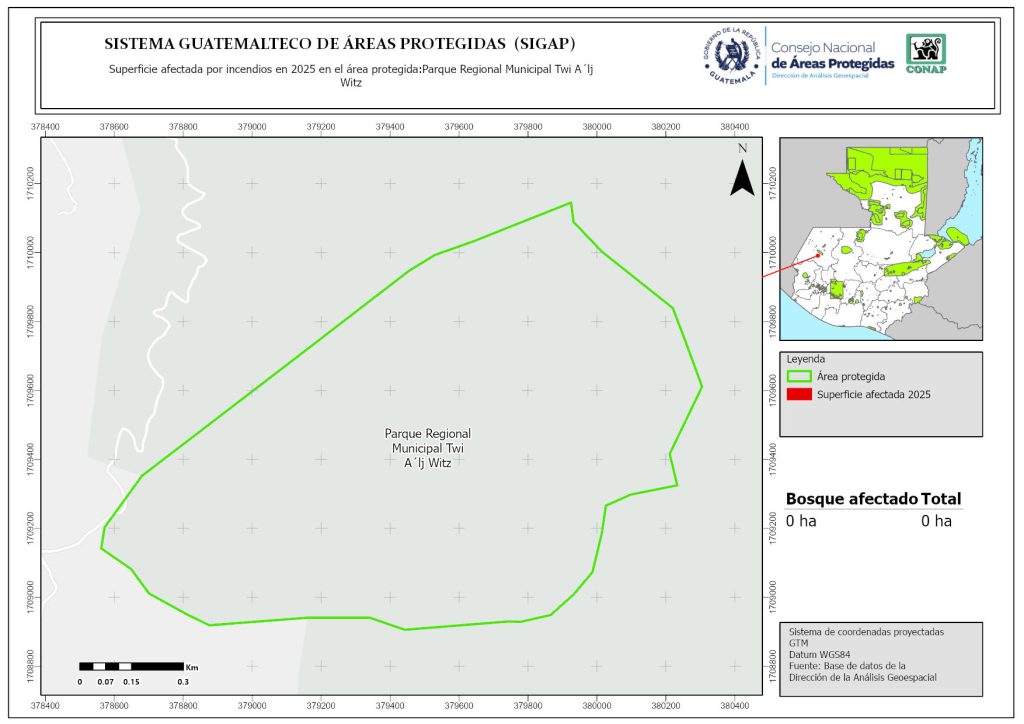
Task: Click the Leyenda heading
Action: click(808, 359)
